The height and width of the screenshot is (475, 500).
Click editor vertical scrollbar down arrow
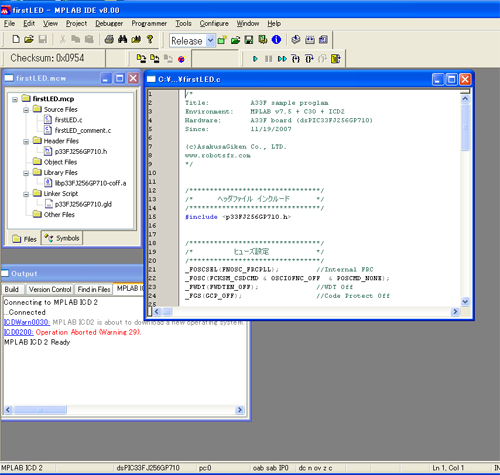(465, 302)
